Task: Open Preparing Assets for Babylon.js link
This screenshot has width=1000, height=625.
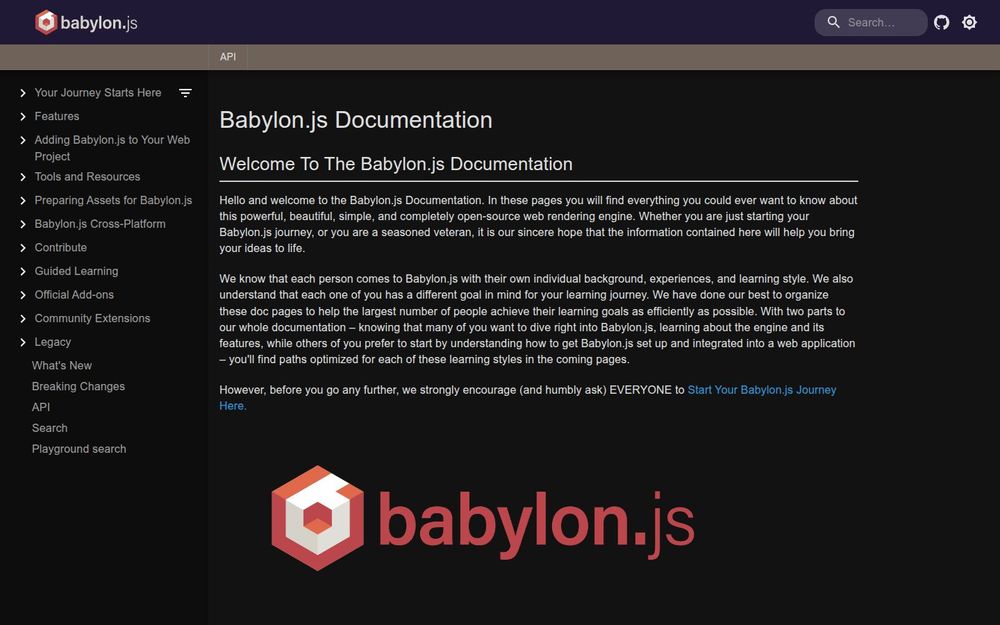Action: point(113,200)
